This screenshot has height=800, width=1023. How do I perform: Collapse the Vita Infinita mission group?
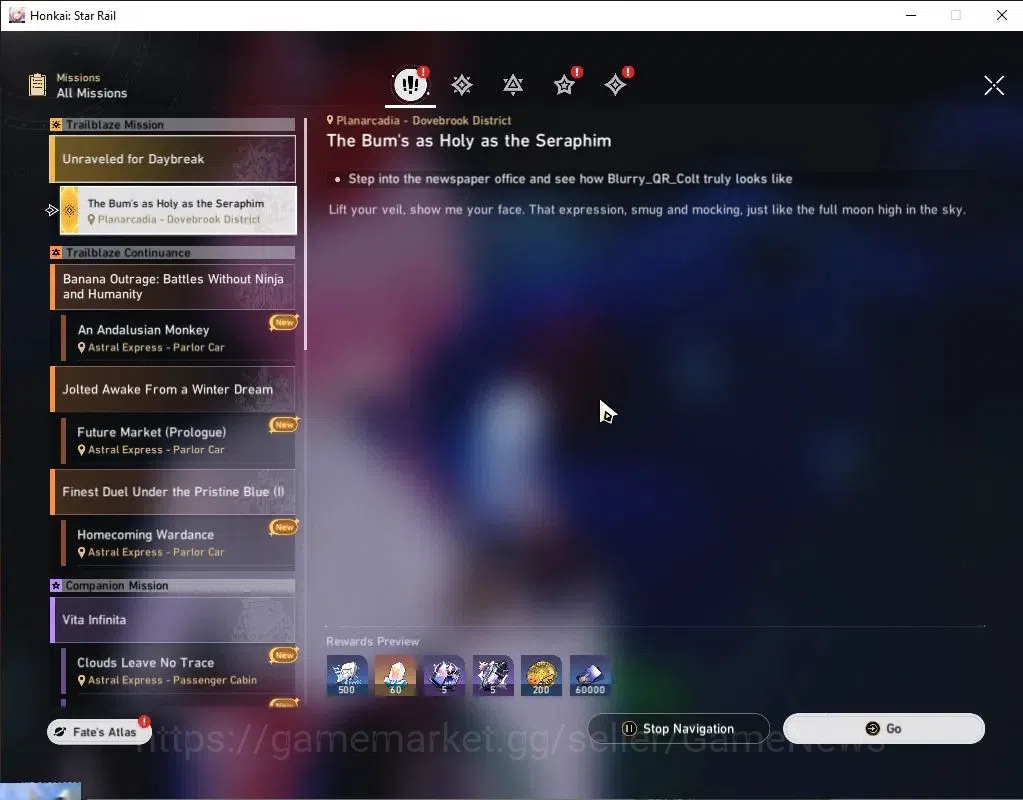point(173,619)
